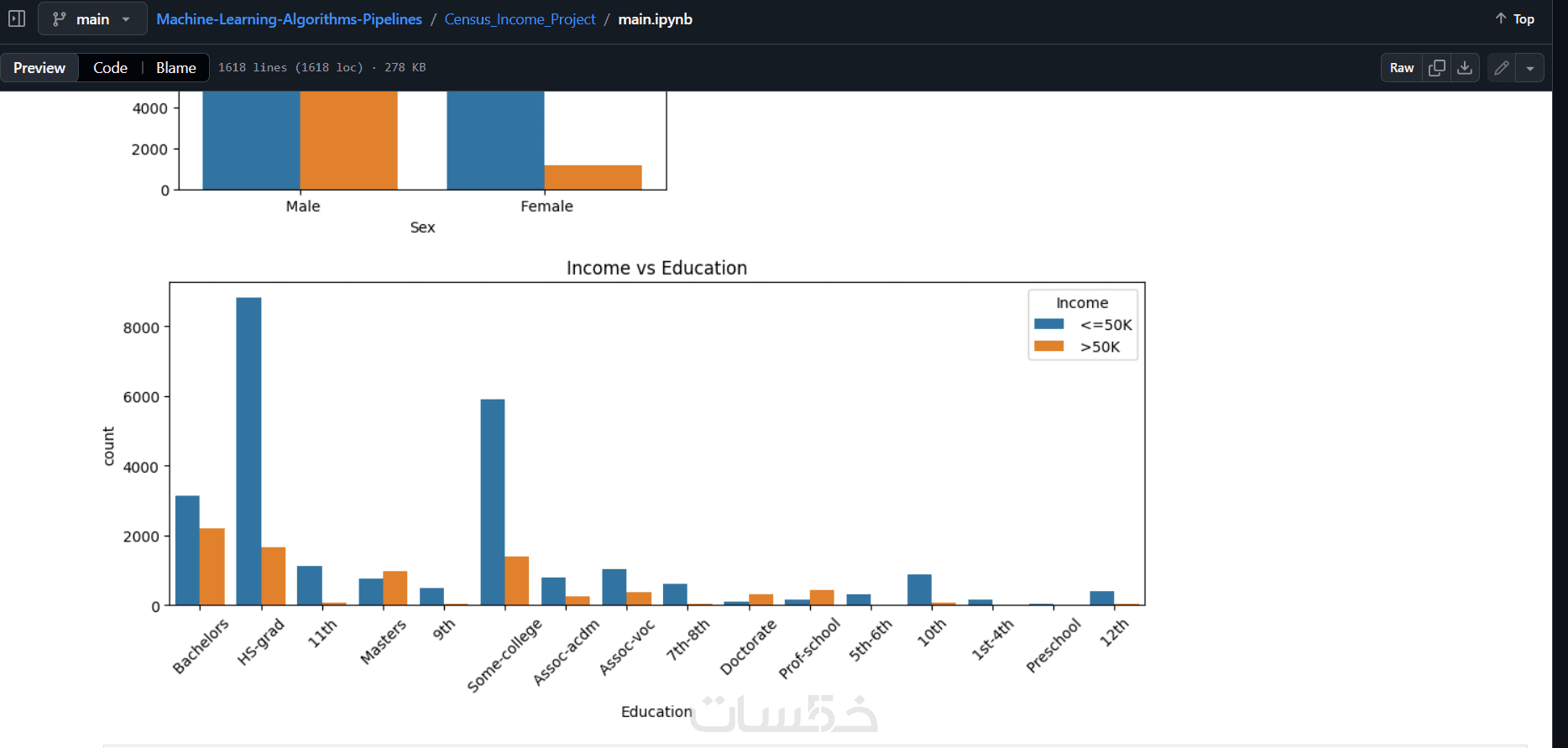Open Machine-Learning-Algorithms-Pipelines repository link
Viewport: 1568px width, 748px height.
pos(289,19)
